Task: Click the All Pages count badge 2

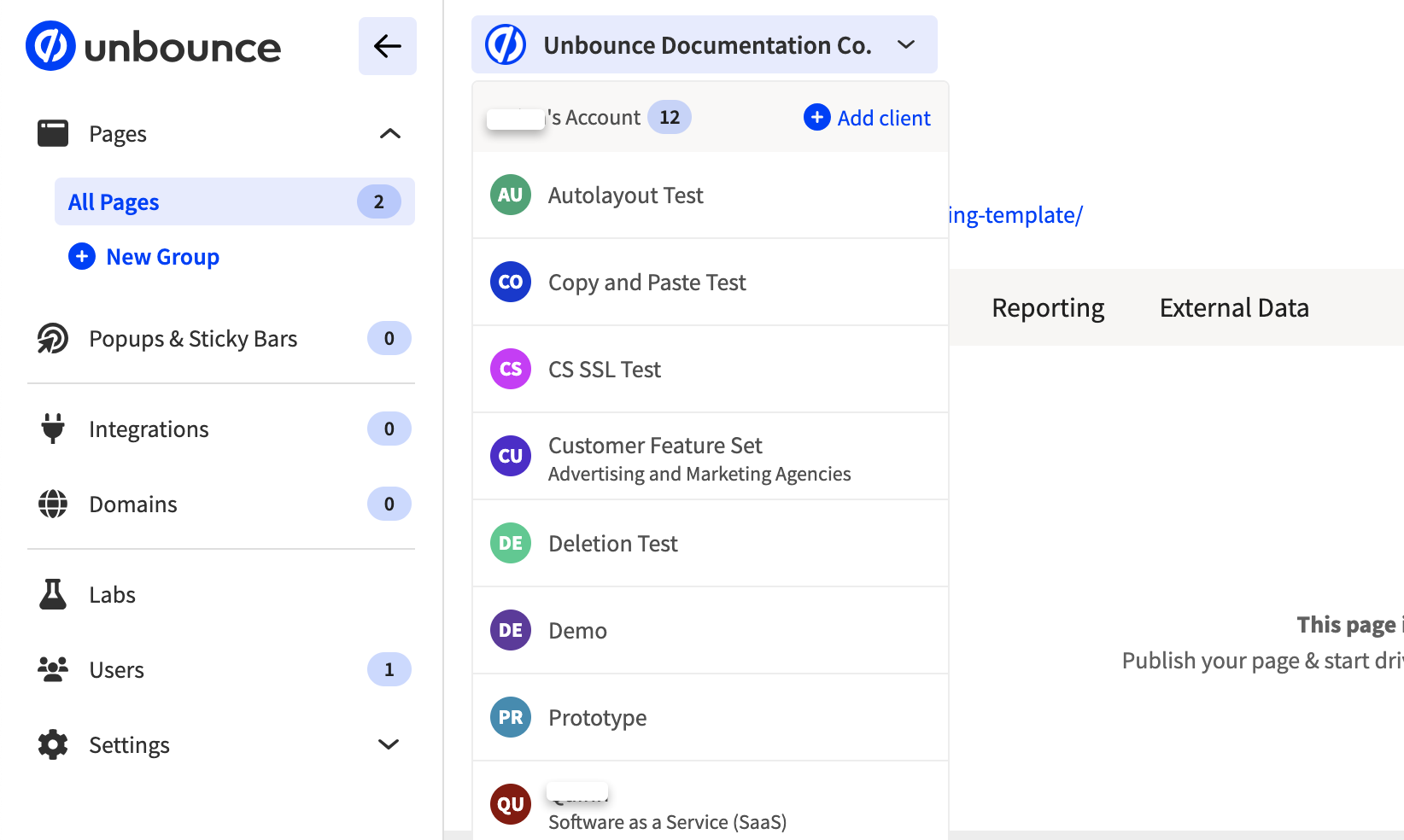Action: point(378,201)
